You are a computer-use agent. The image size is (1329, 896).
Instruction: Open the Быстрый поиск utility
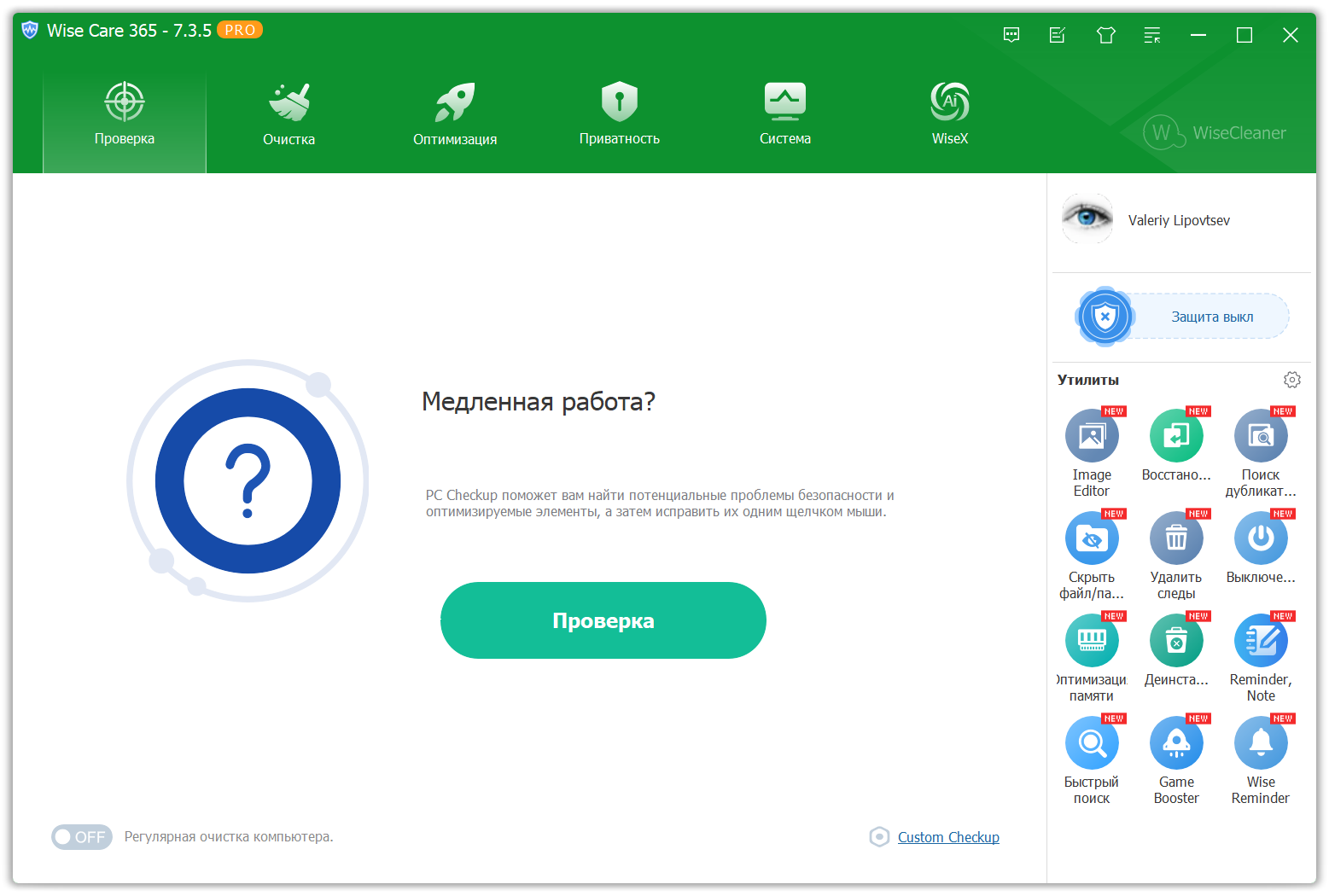pyautogui.click(x=1091, y=743)
